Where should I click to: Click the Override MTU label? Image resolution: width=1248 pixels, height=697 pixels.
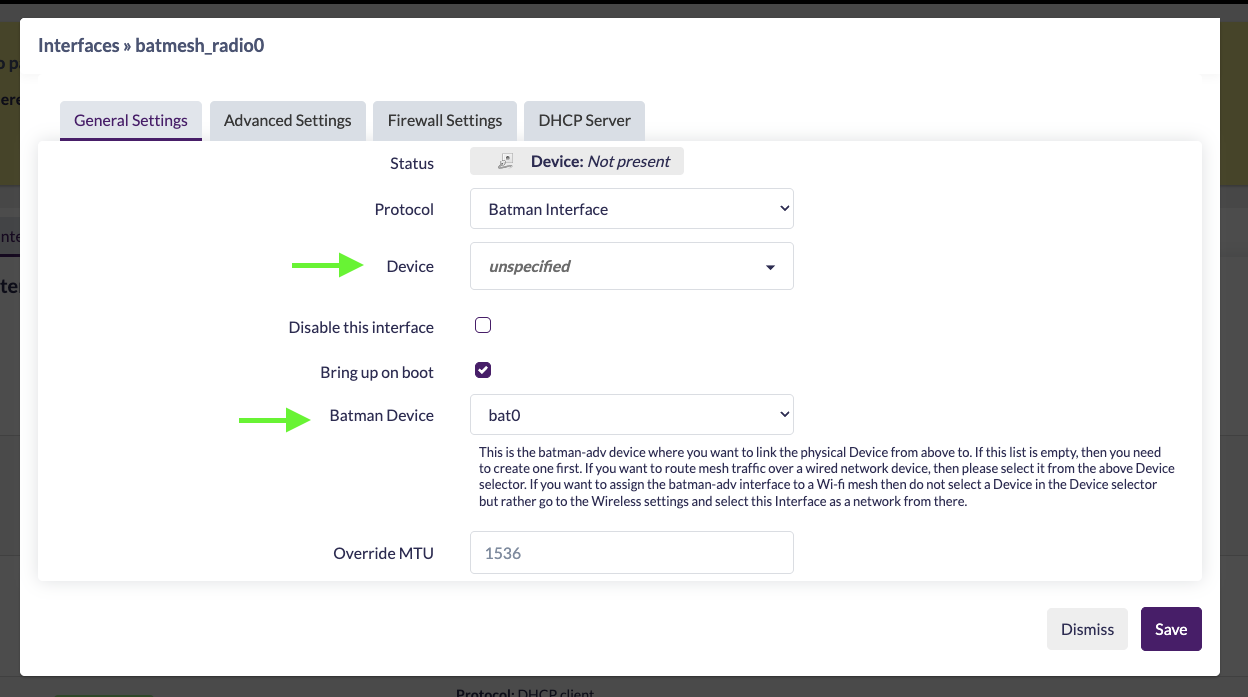coord(384,552)
